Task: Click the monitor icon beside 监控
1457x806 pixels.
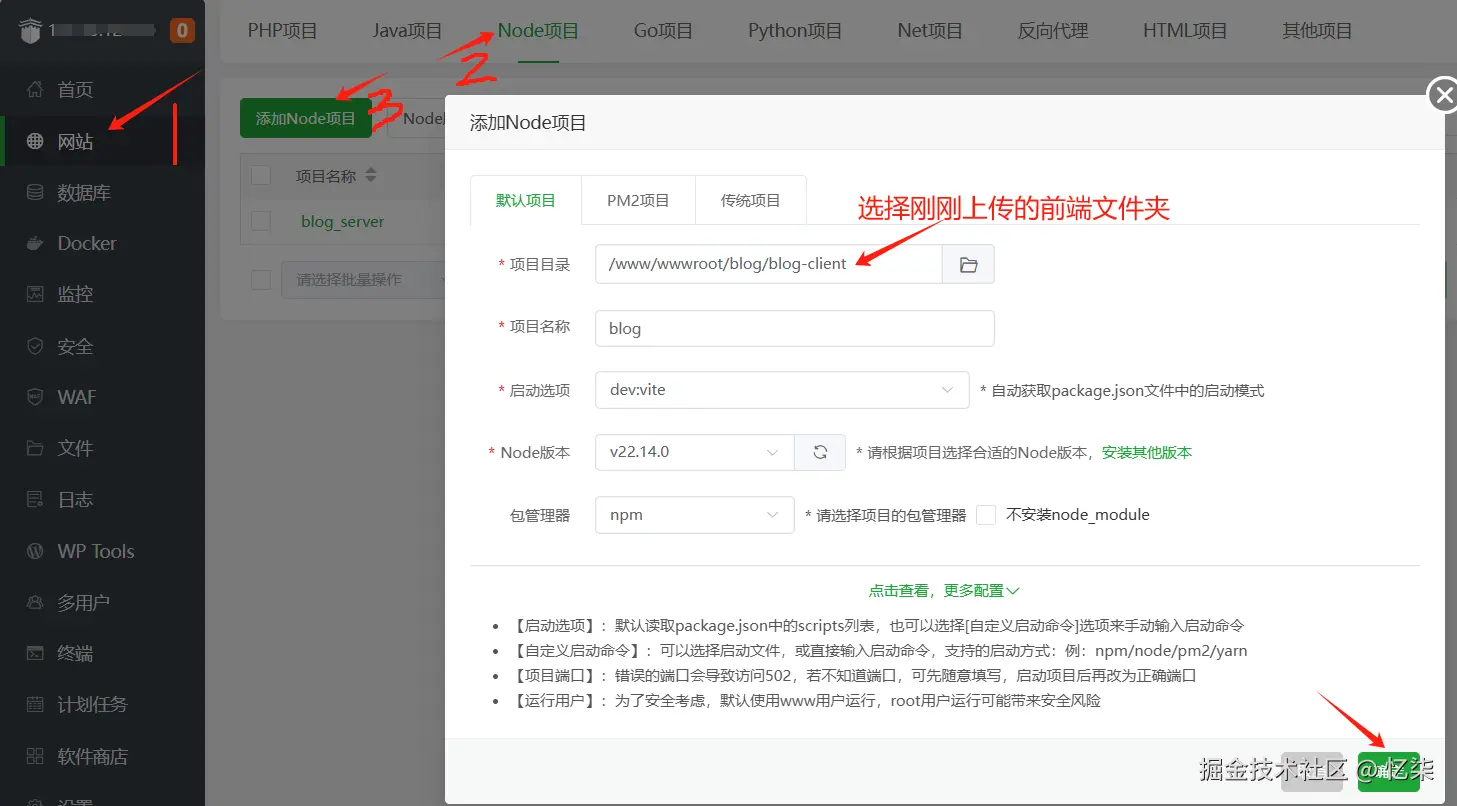Action: [x=35, y=294]
